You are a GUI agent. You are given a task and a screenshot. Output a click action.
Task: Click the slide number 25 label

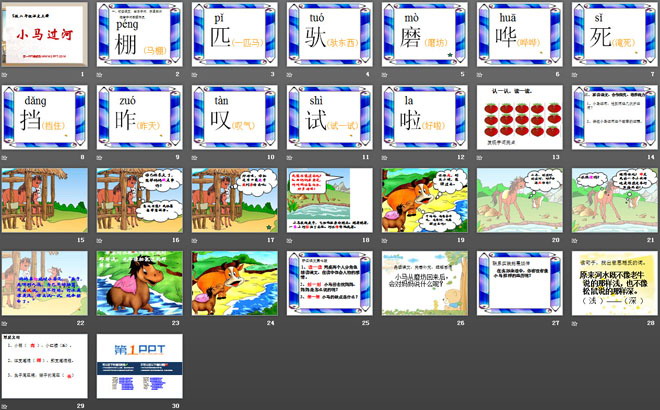[365, 323]
